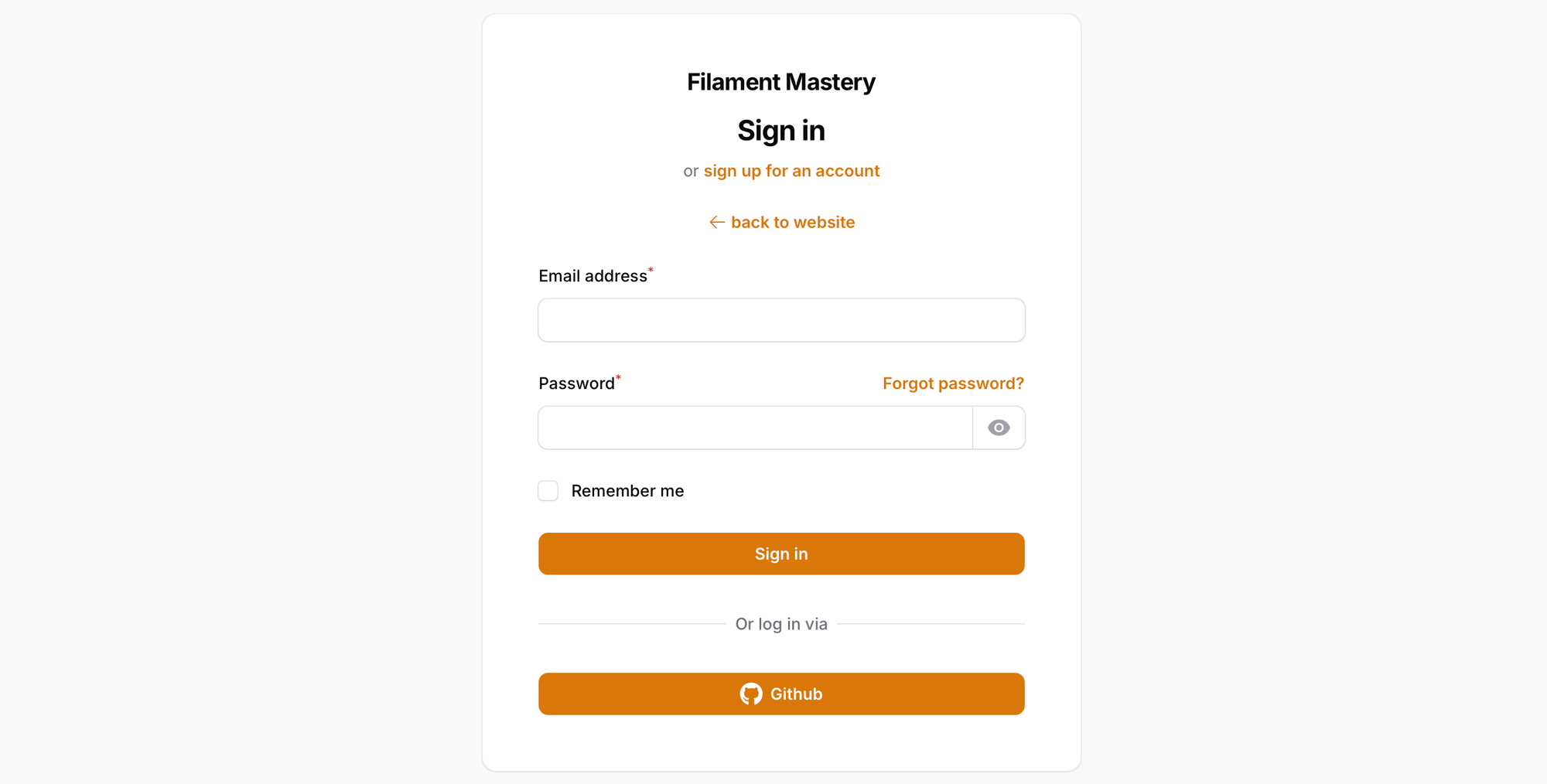
Task: Click the Remember me label text
Action: pyautogui.click(x=627, y=490)
